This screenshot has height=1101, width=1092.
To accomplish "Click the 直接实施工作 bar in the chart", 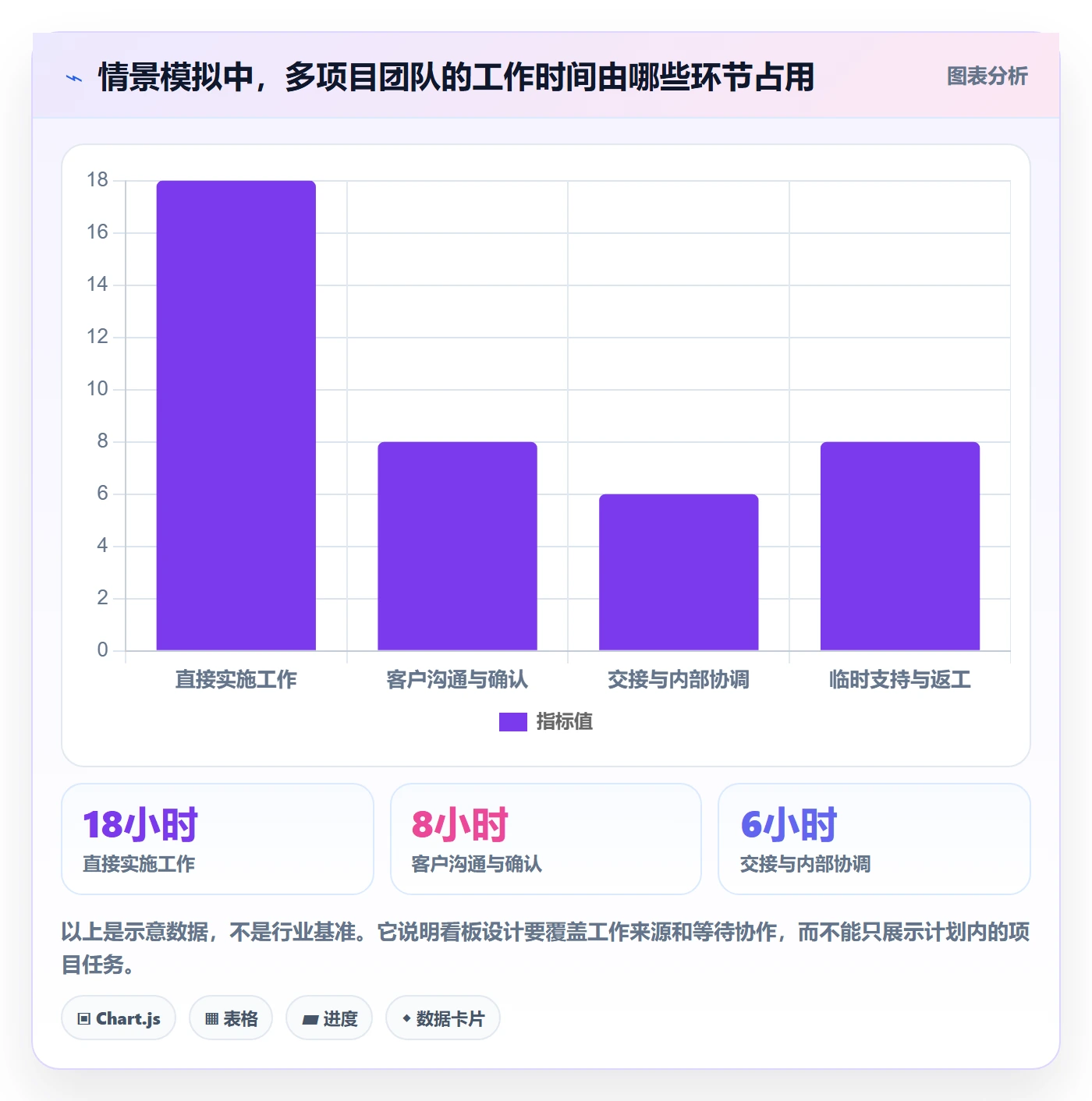I will (x=236, y=416).
